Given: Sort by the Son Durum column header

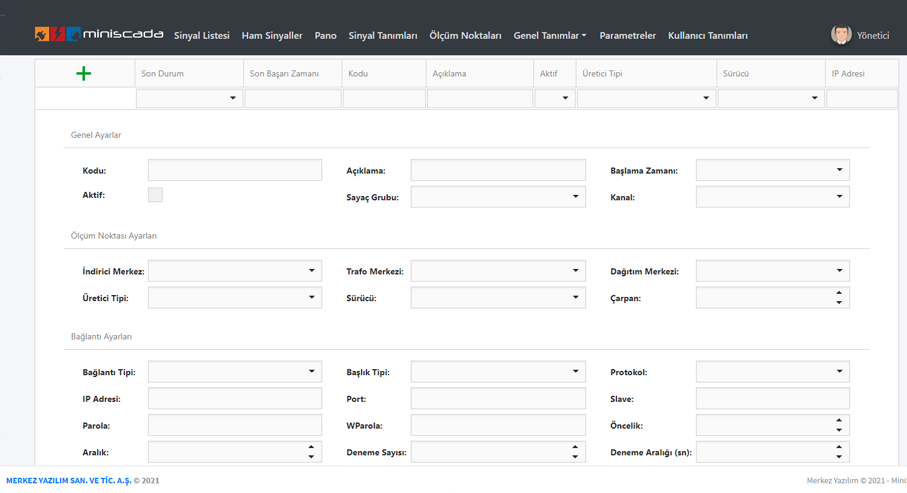Looking at the screenshot, I should coord(162,74).
